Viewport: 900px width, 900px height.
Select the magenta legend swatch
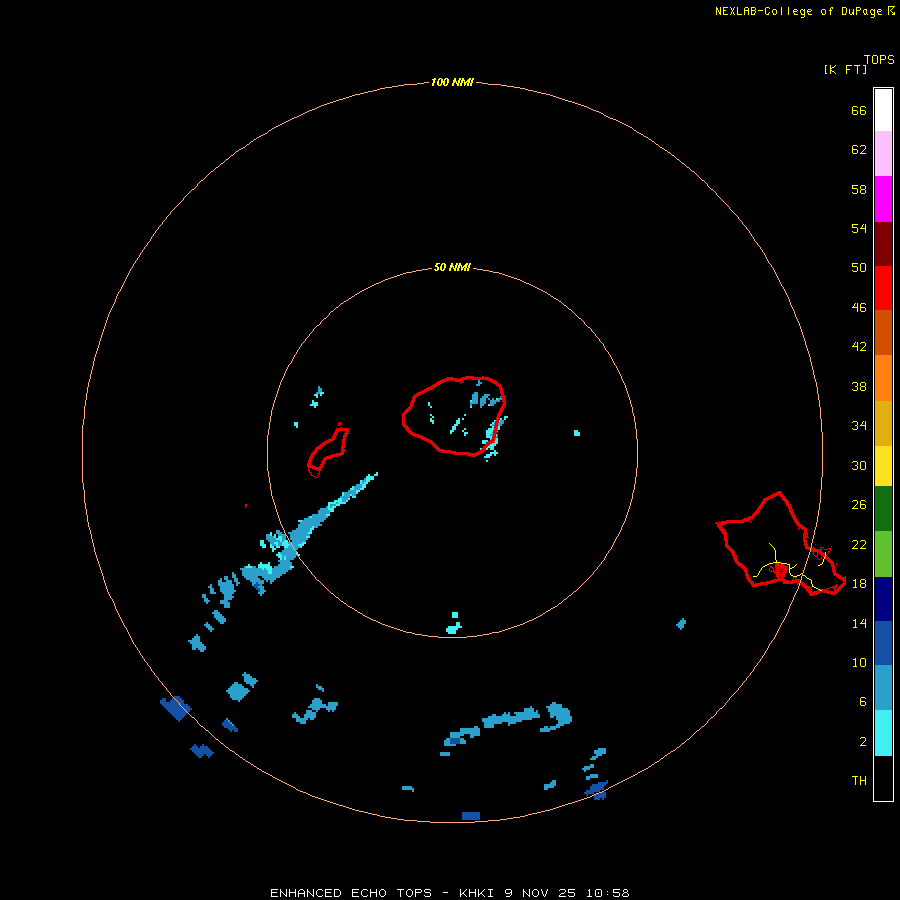pos(883,199)
